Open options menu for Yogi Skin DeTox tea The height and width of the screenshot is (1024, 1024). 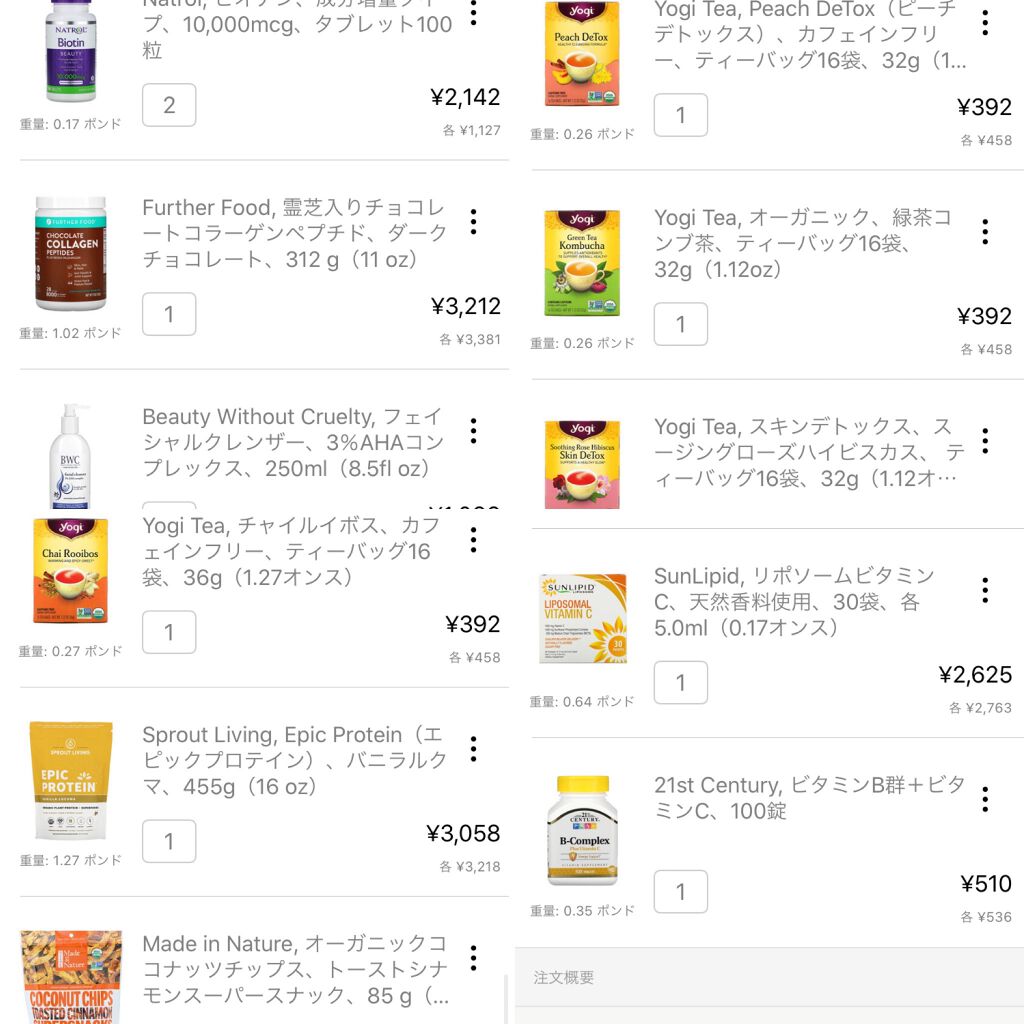tap(985, 441)
